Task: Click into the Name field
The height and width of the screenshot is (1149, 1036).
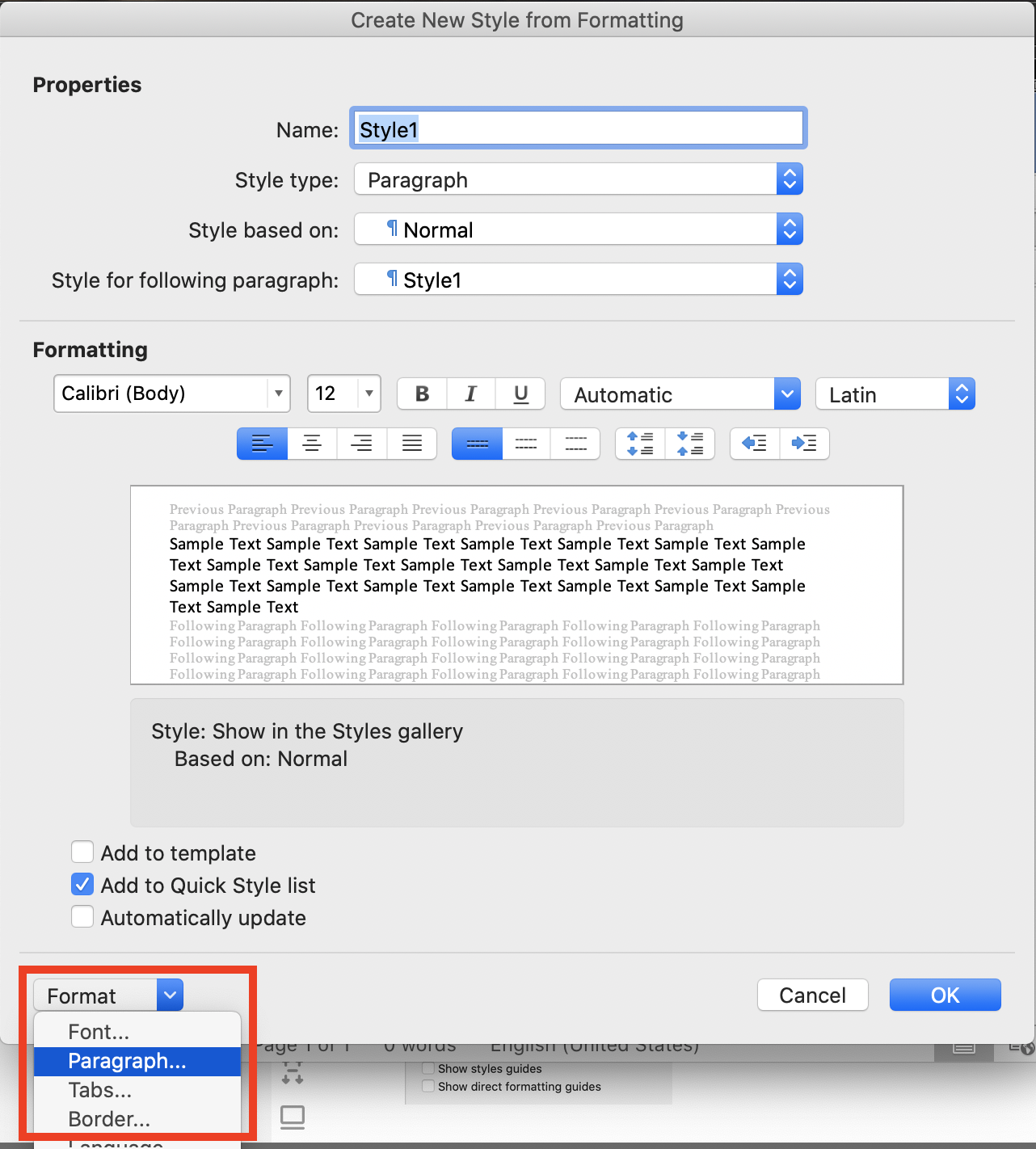Action: (x=579, y=128)
